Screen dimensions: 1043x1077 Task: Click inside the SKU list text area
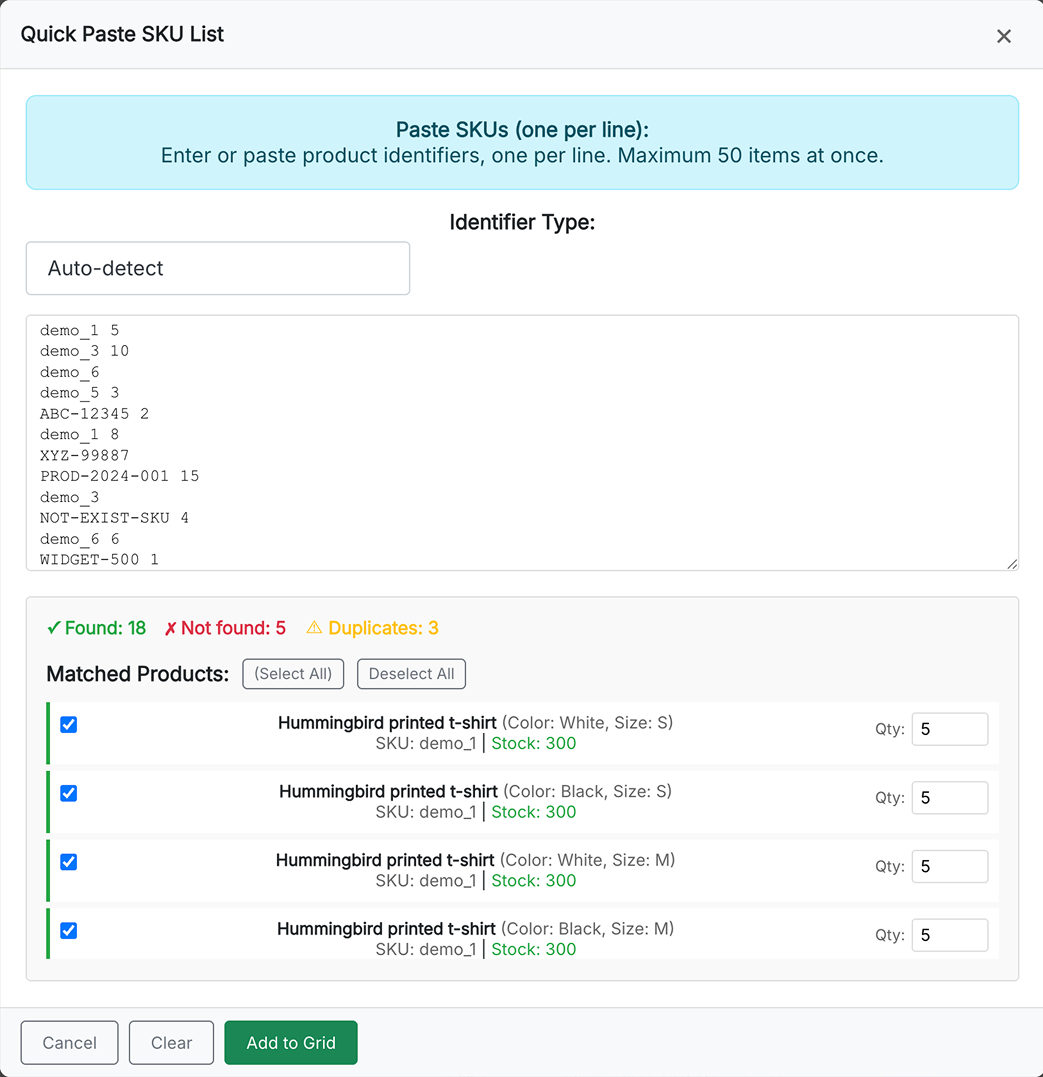(x=522, y=443)
